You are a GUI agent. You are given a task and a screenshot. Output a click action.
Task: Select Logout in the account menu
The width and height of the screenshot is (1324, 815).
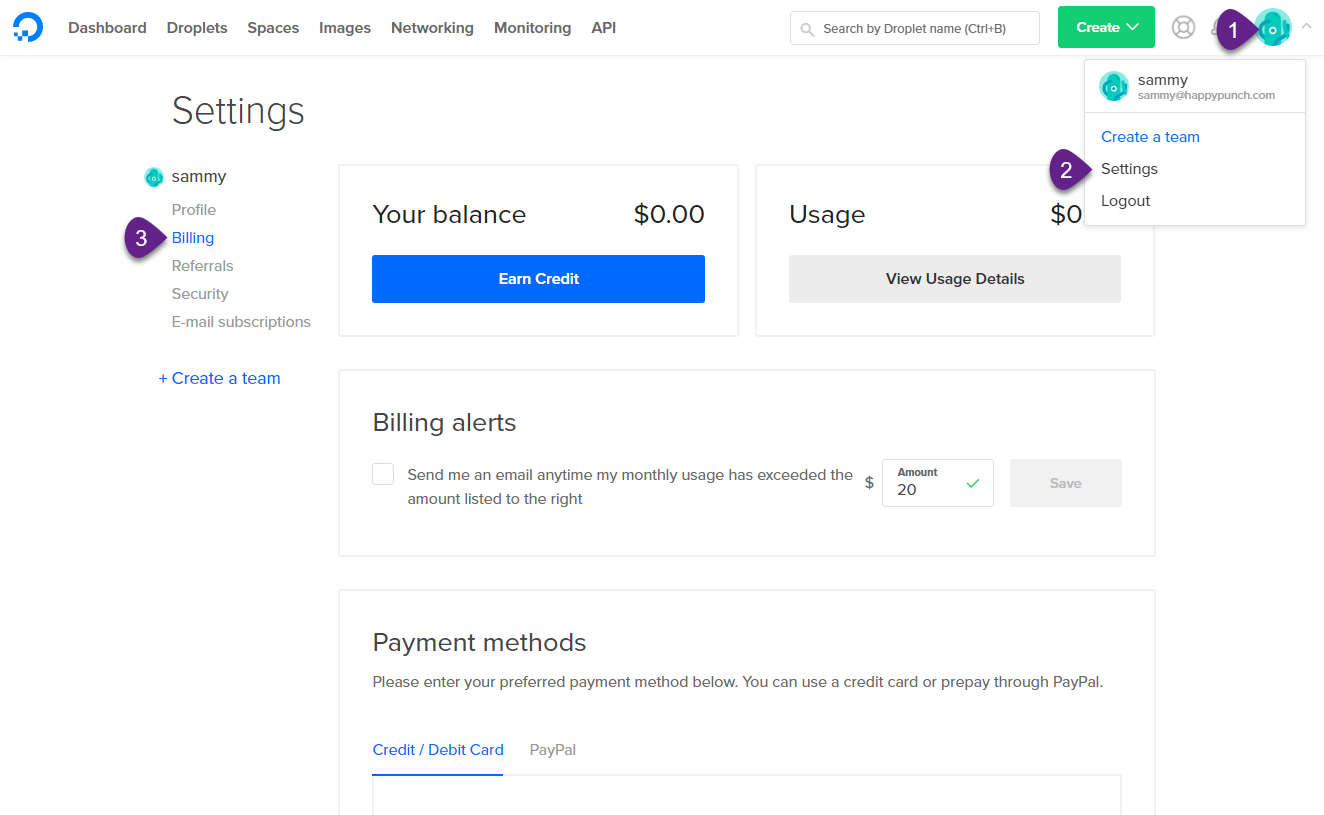coord(1125,201)
